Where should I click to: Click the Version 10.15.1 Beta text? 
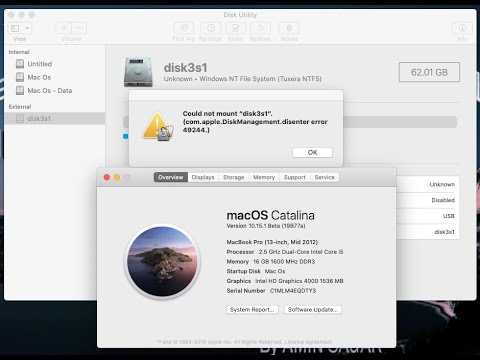[x=266, y=226]
